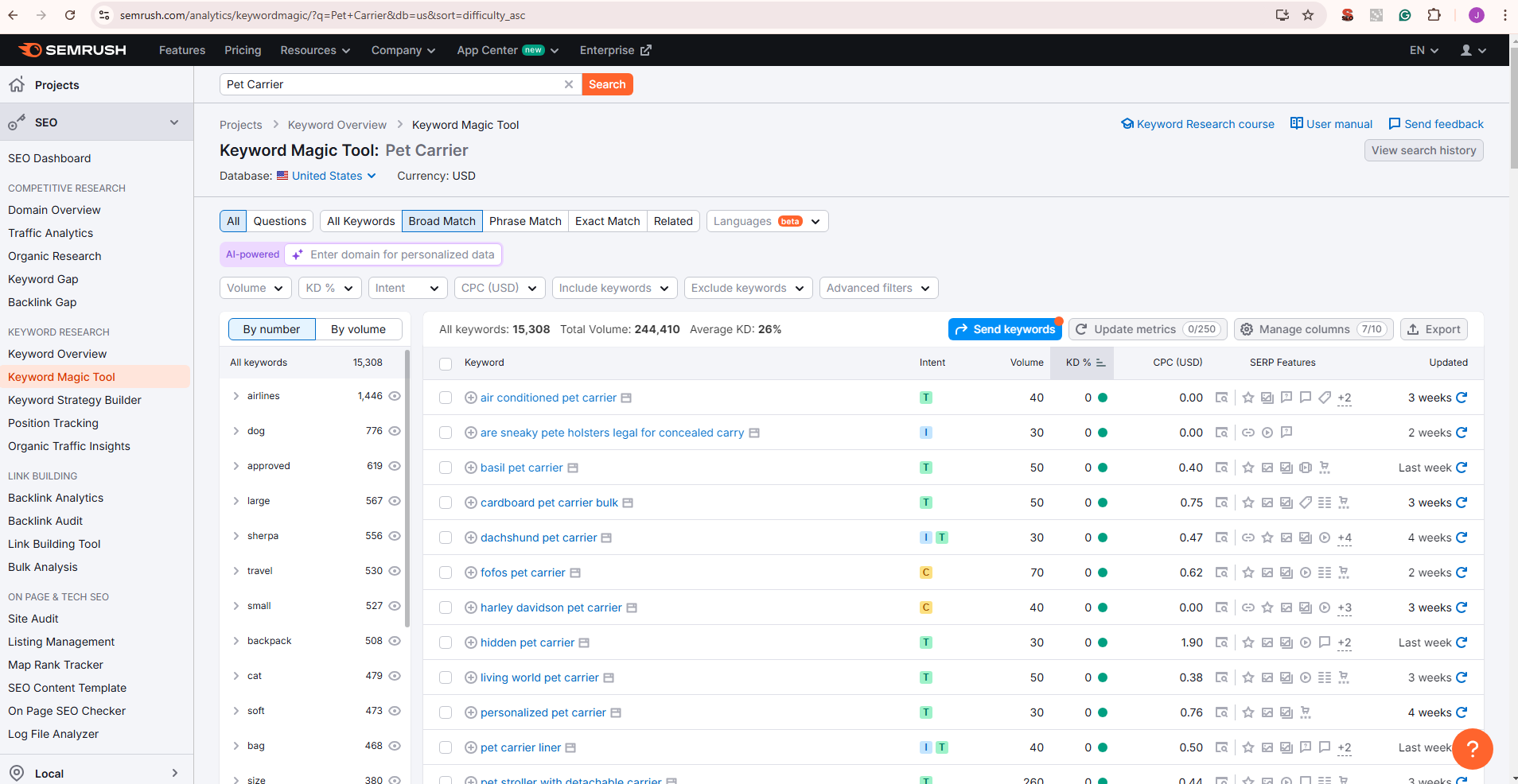Bookmark this page with the star icon
This screenshot has width=1518, height=784.
pos(1308,15)
